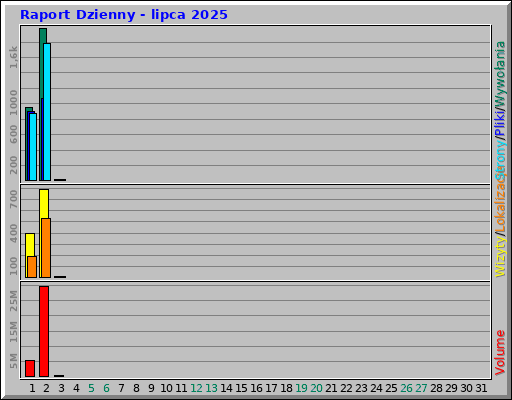Click the x-axis label for day 4
The width and height of the screenshot is (512, 400).
(x=76, y=388)
